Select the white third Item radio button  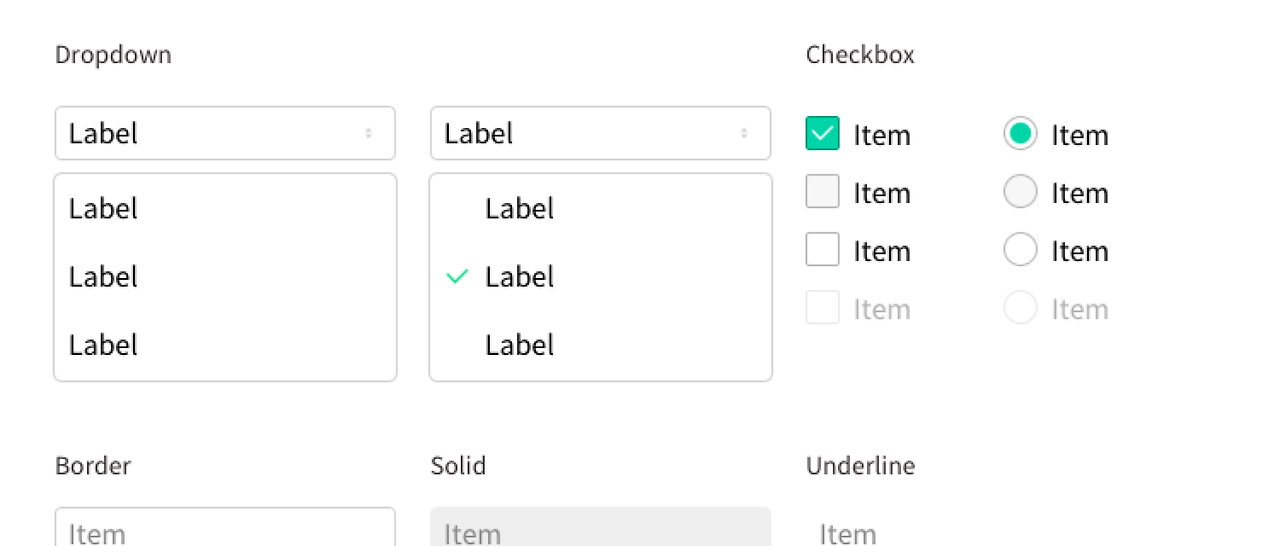(1020, 249)
